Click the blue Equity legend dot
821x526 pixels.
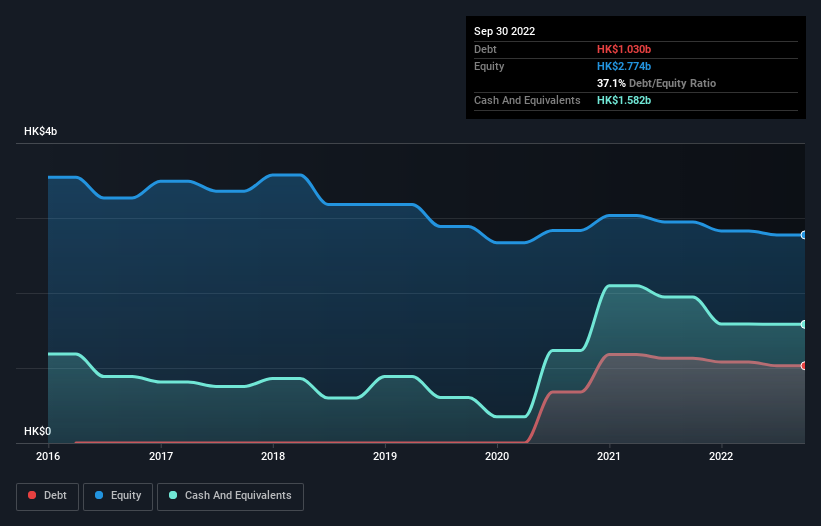(x=99, y=495)
